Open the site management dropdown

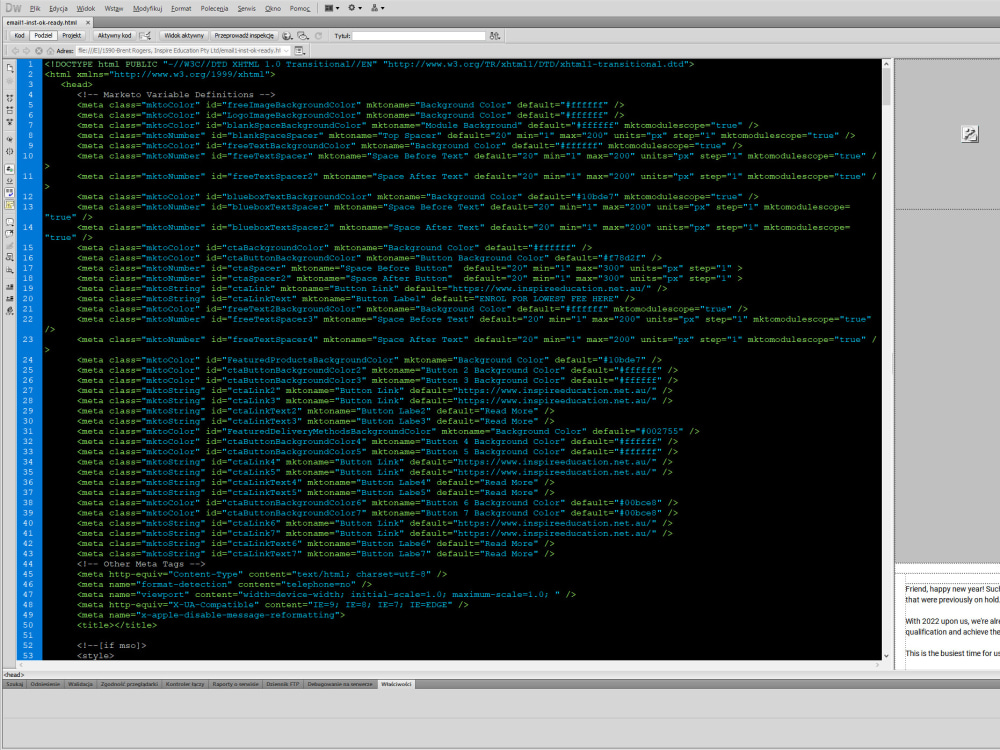[378, 8]
